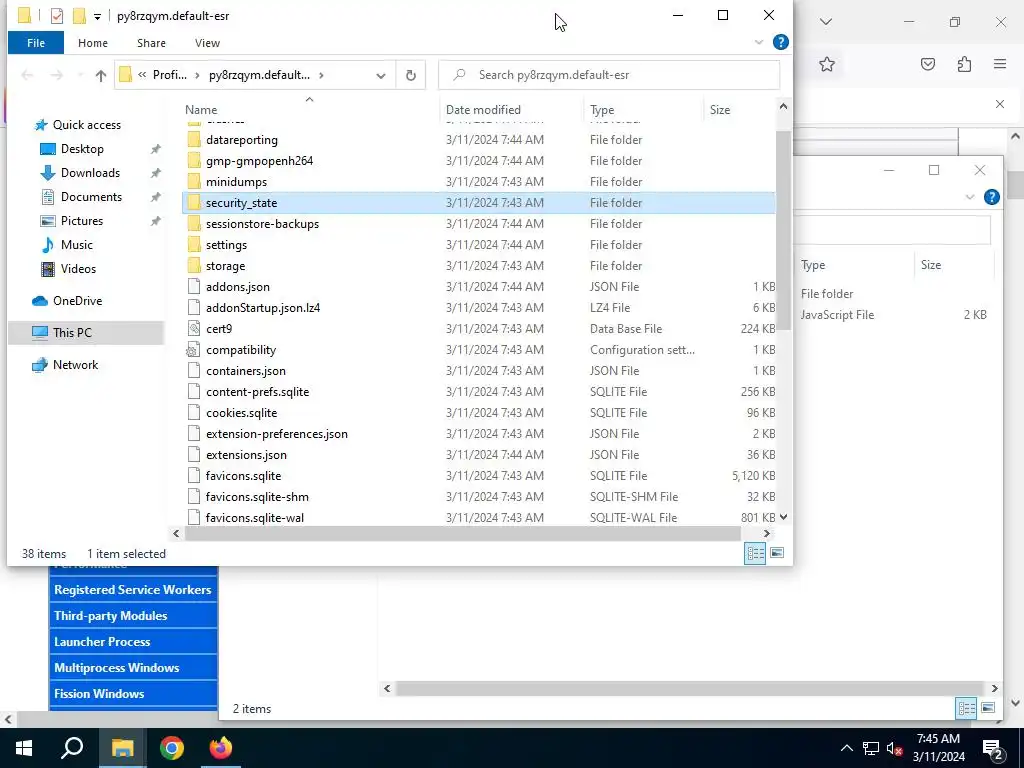
Task: Open Firefox extensions puzzle icon
Action: [x=964, y=64]
